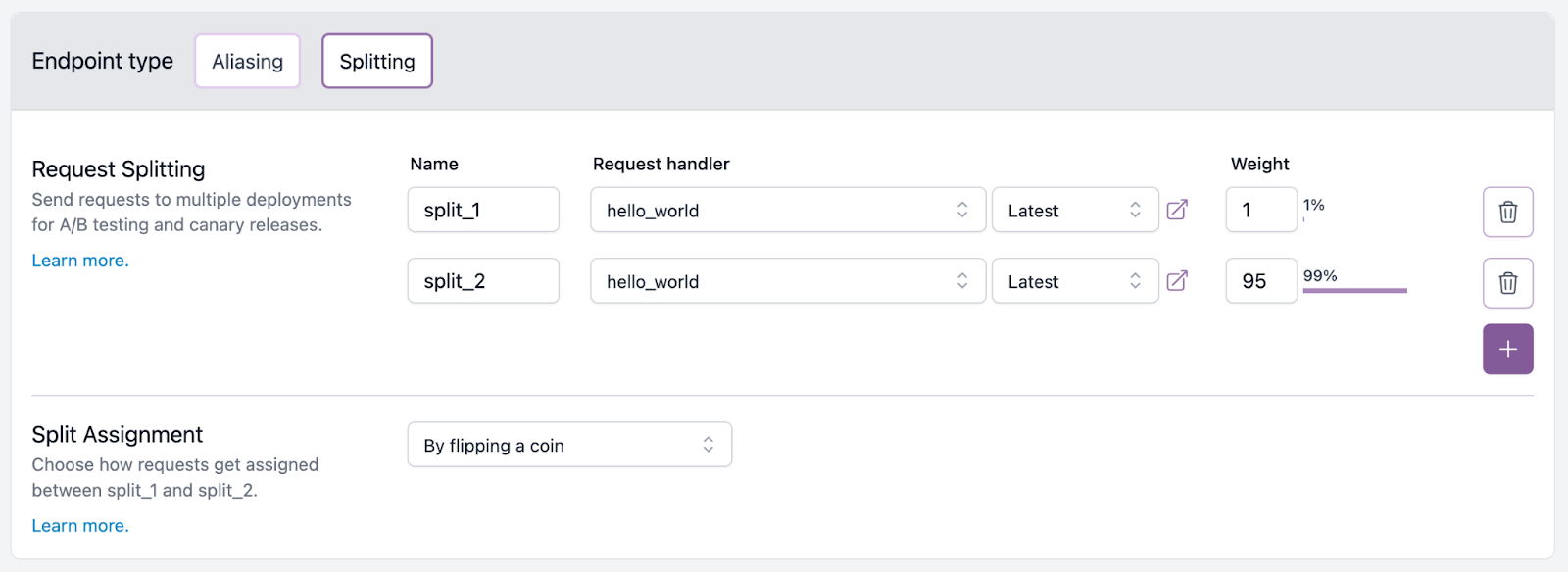This screenshot has width=1568, height=572.
Task: Click Learn more under Split Assignment
Action: (x=80, y=526)
